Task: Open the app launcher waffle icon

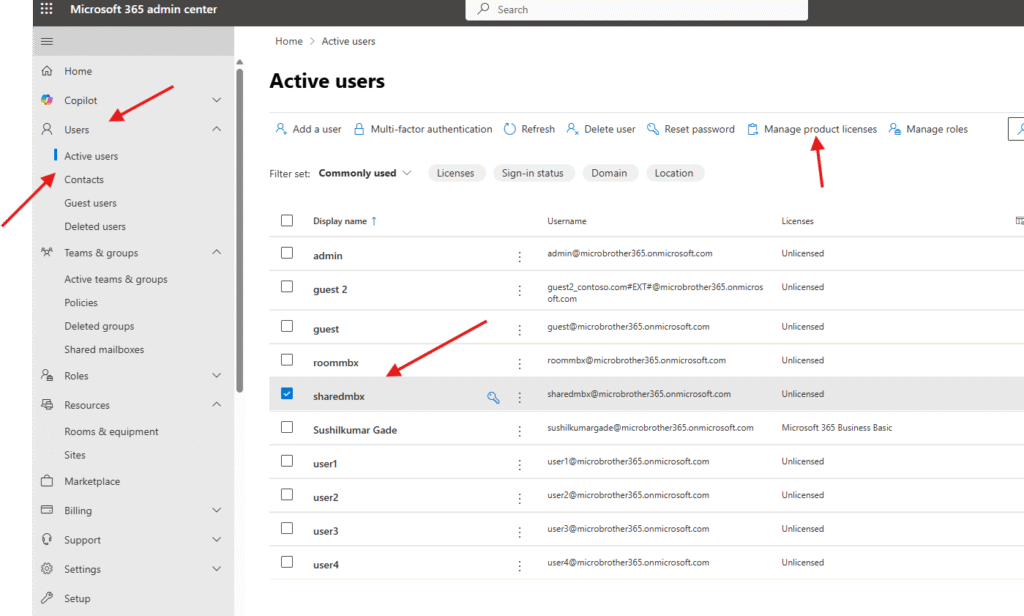Action: (x=47, y=10)
